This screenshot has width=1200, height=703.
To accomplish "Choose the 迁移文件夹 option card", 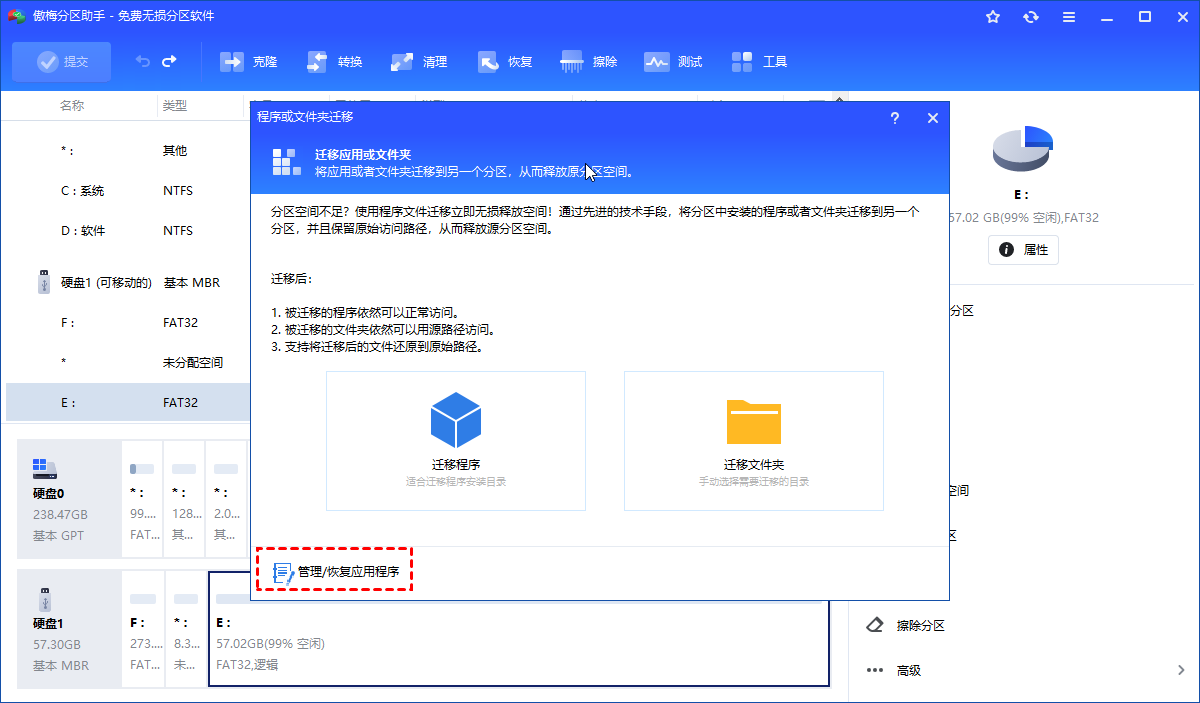I will click(754, 441).
